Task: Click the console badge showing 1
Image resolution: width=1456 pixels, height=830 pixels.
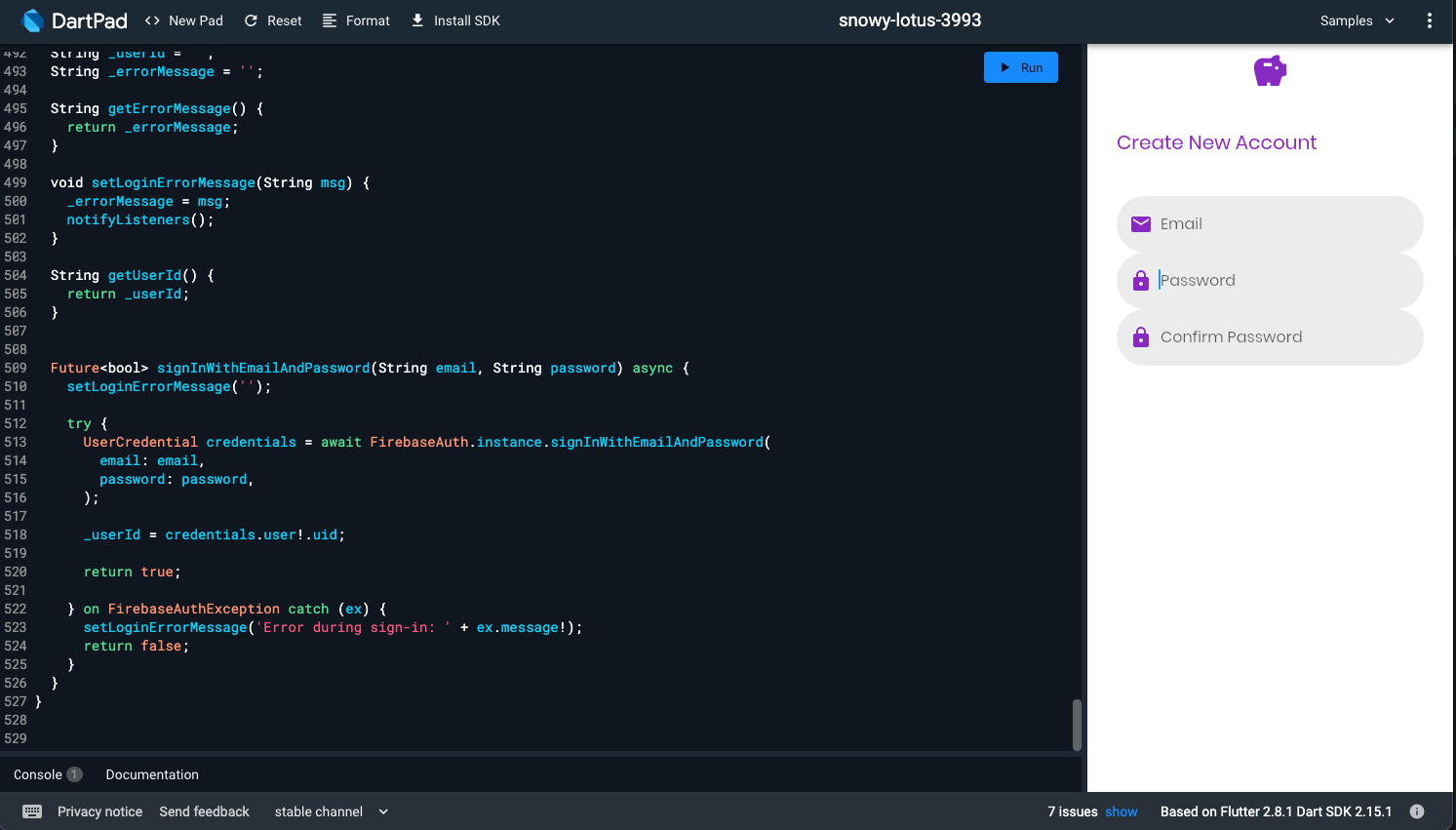Action: pyautogui.click(x=74, y=774)
